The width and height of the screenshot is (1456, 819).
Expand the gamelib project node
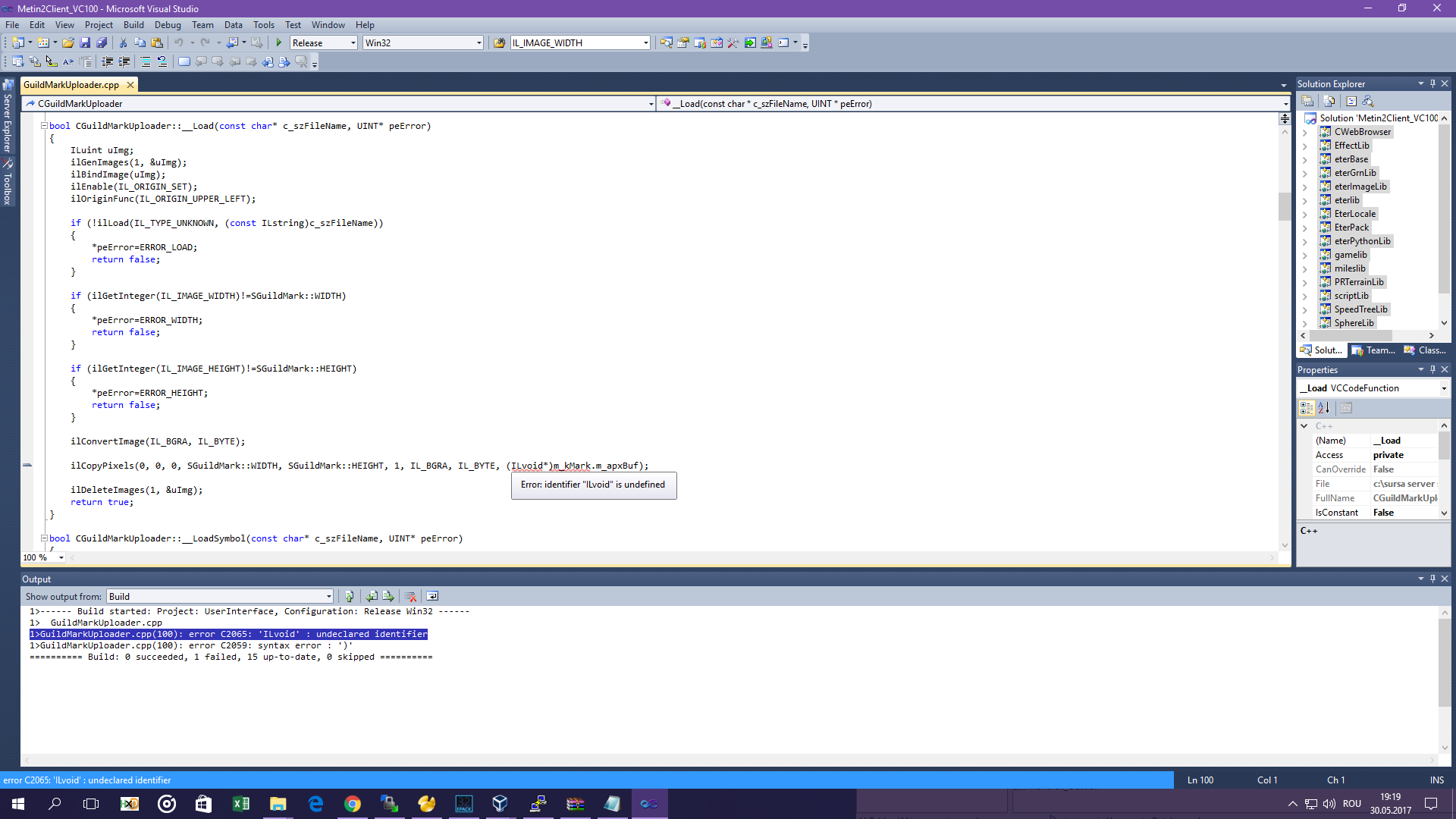click(x=1304, y=256)
